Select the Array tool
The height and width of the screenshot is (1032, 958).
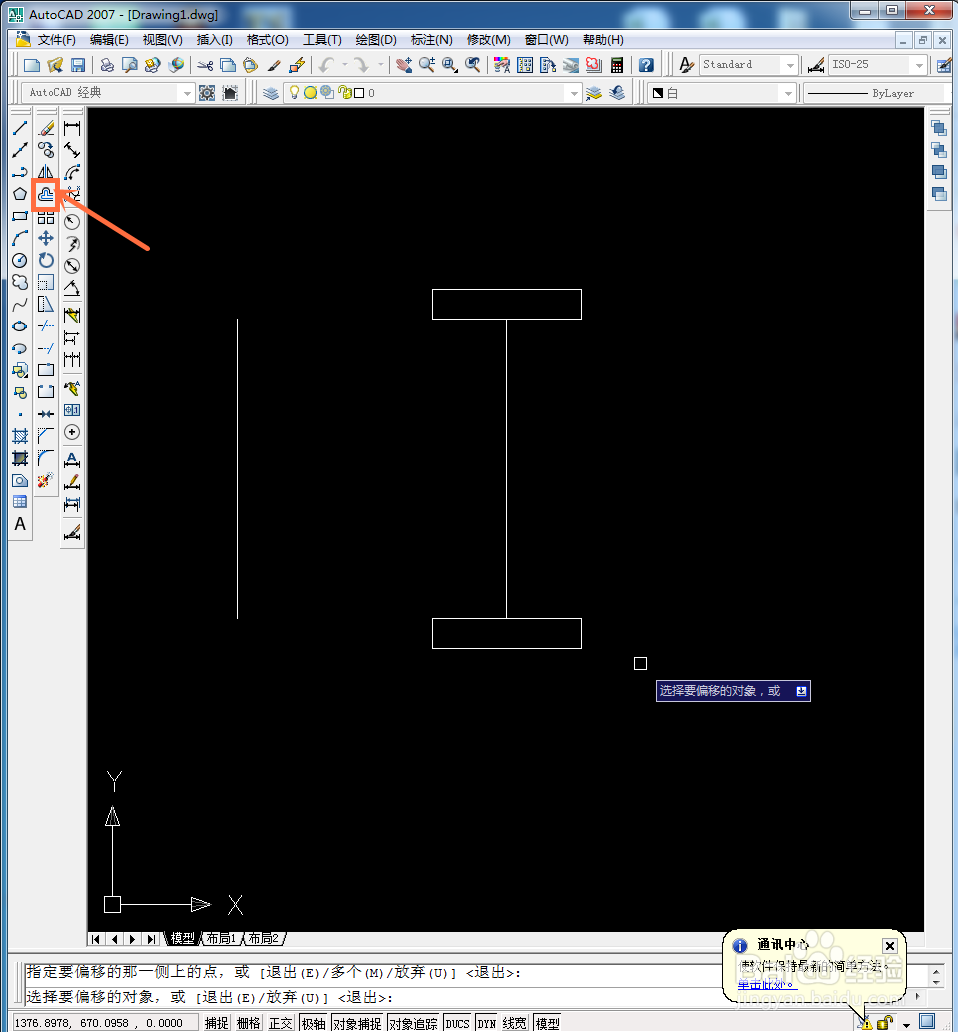pos(46,217)
